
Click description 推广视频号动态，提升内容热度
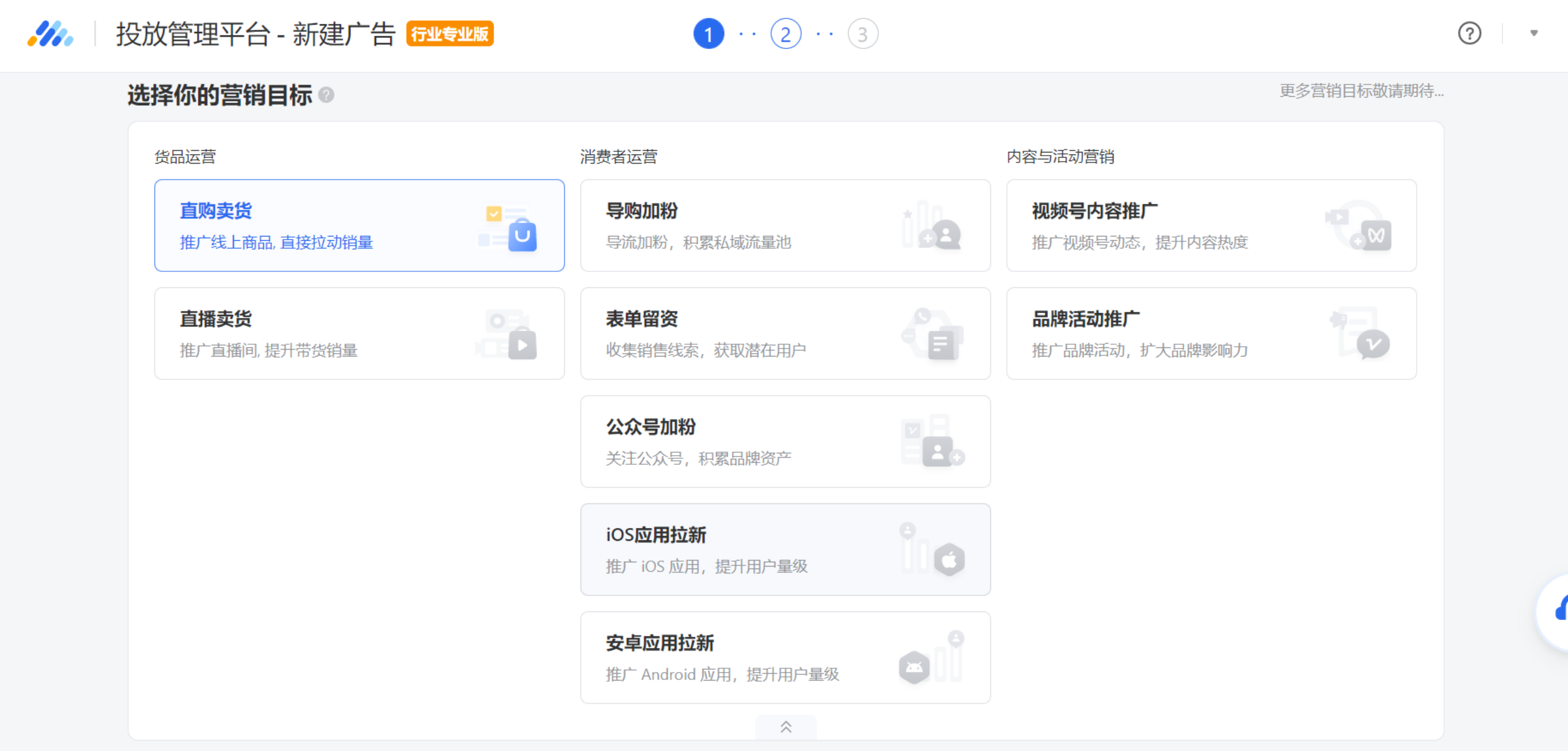point(1140,243)
